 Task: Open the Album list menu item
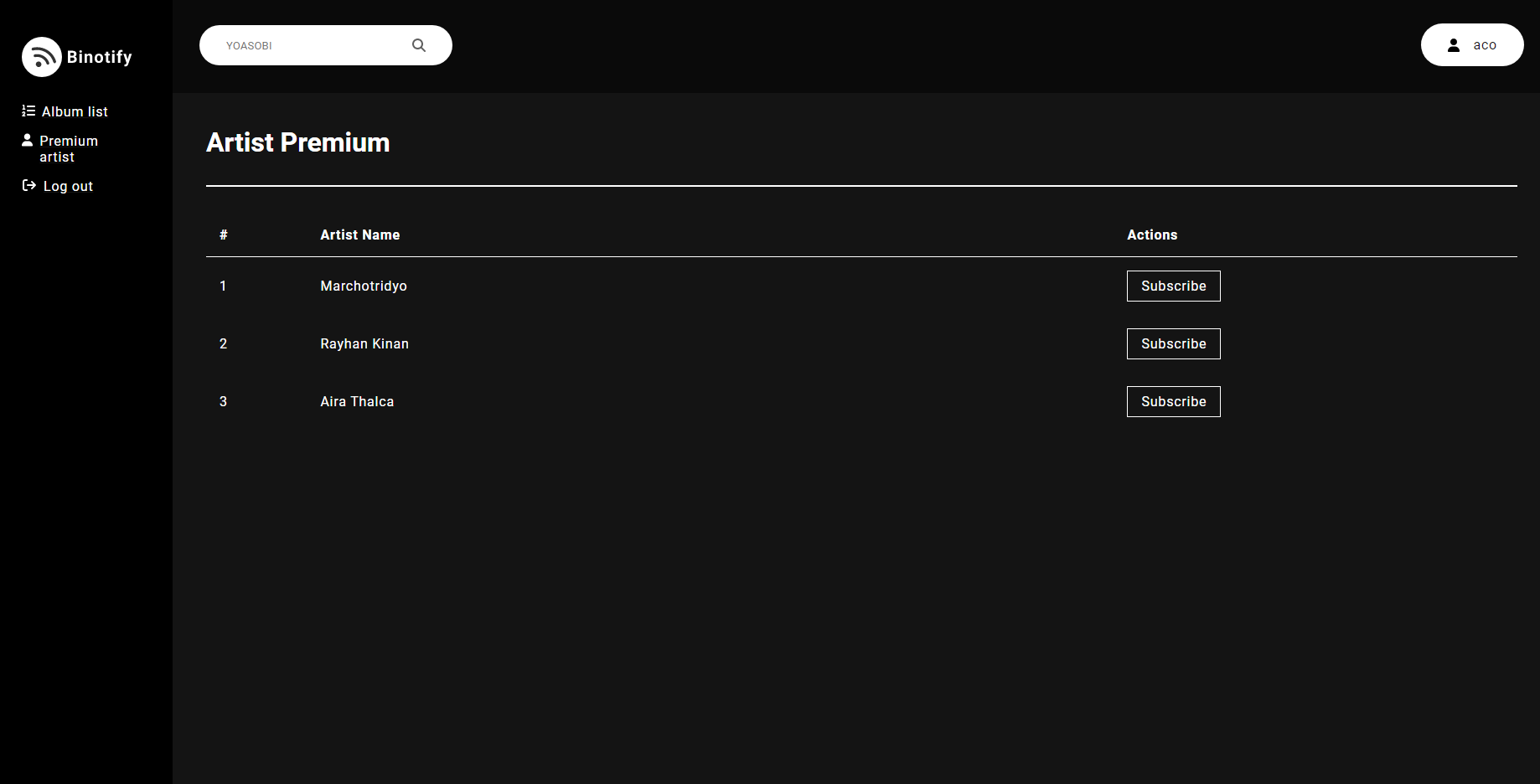pyautogui.click(x=65, y=111)
